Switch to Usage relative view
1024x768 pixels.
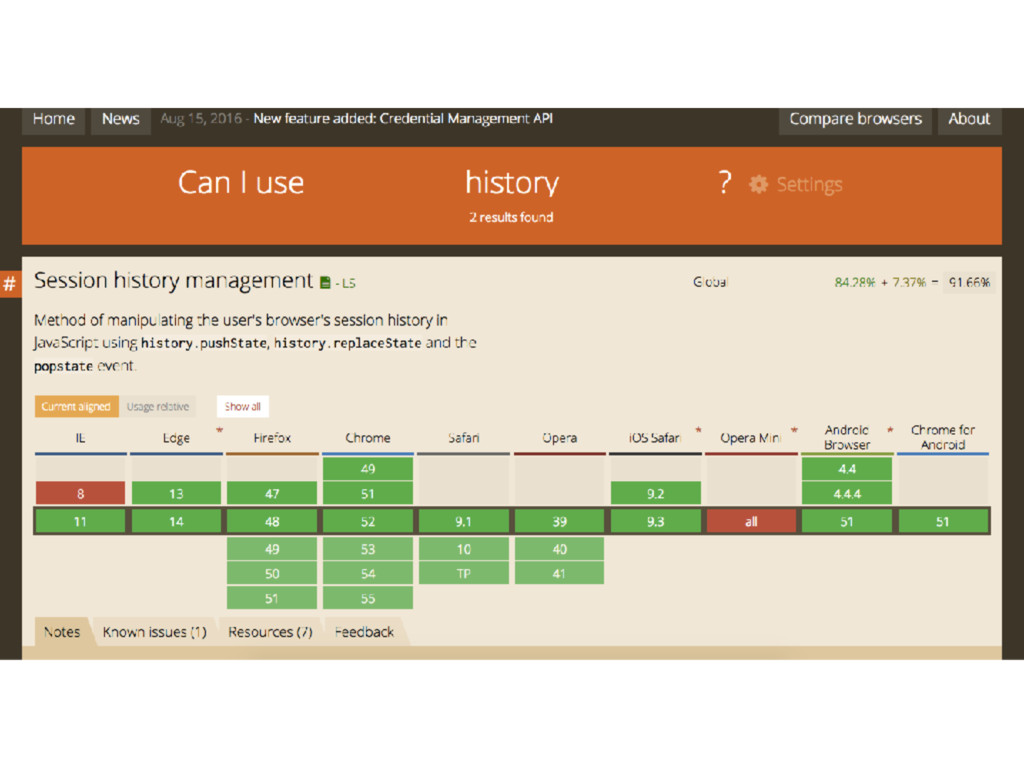157,406
